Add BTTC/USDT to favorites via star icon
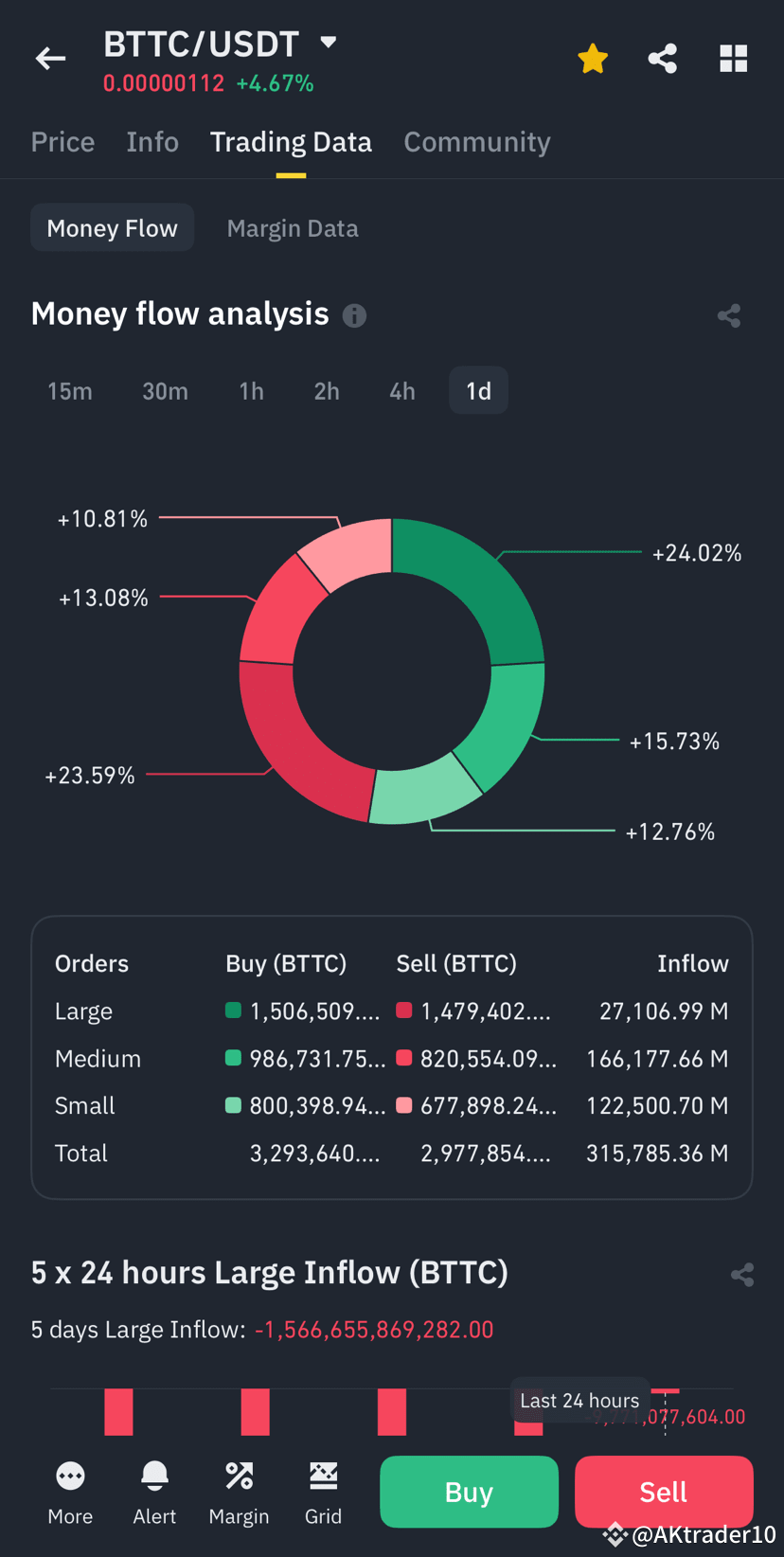 click(x=592, y=58)
